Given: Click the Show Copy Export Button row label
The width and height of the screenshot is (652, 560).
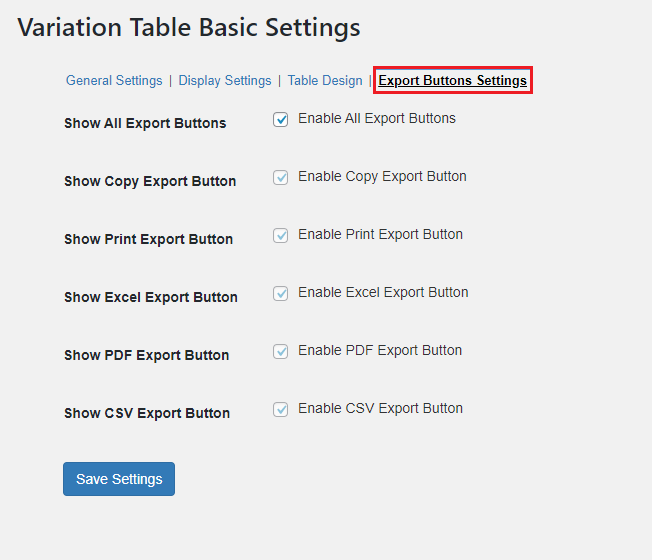Looking at the screenshot, I should [150, 182].
